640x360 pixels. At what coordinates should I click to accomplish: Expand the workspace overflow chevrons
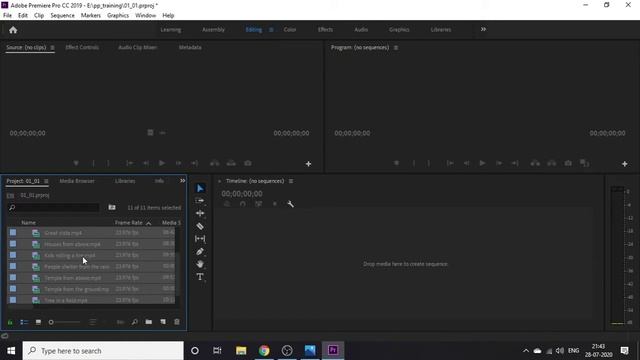coord(483,29)
